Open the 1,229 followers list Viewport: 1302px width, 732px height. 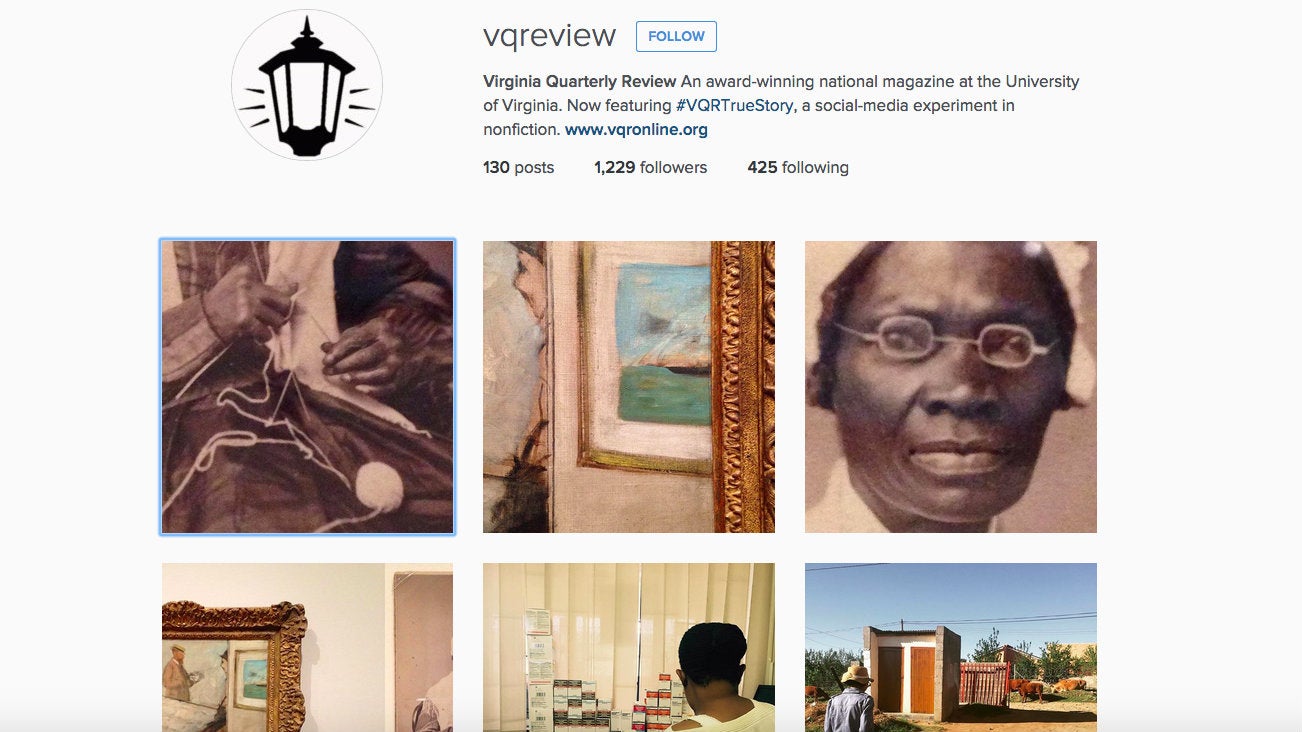650,167
